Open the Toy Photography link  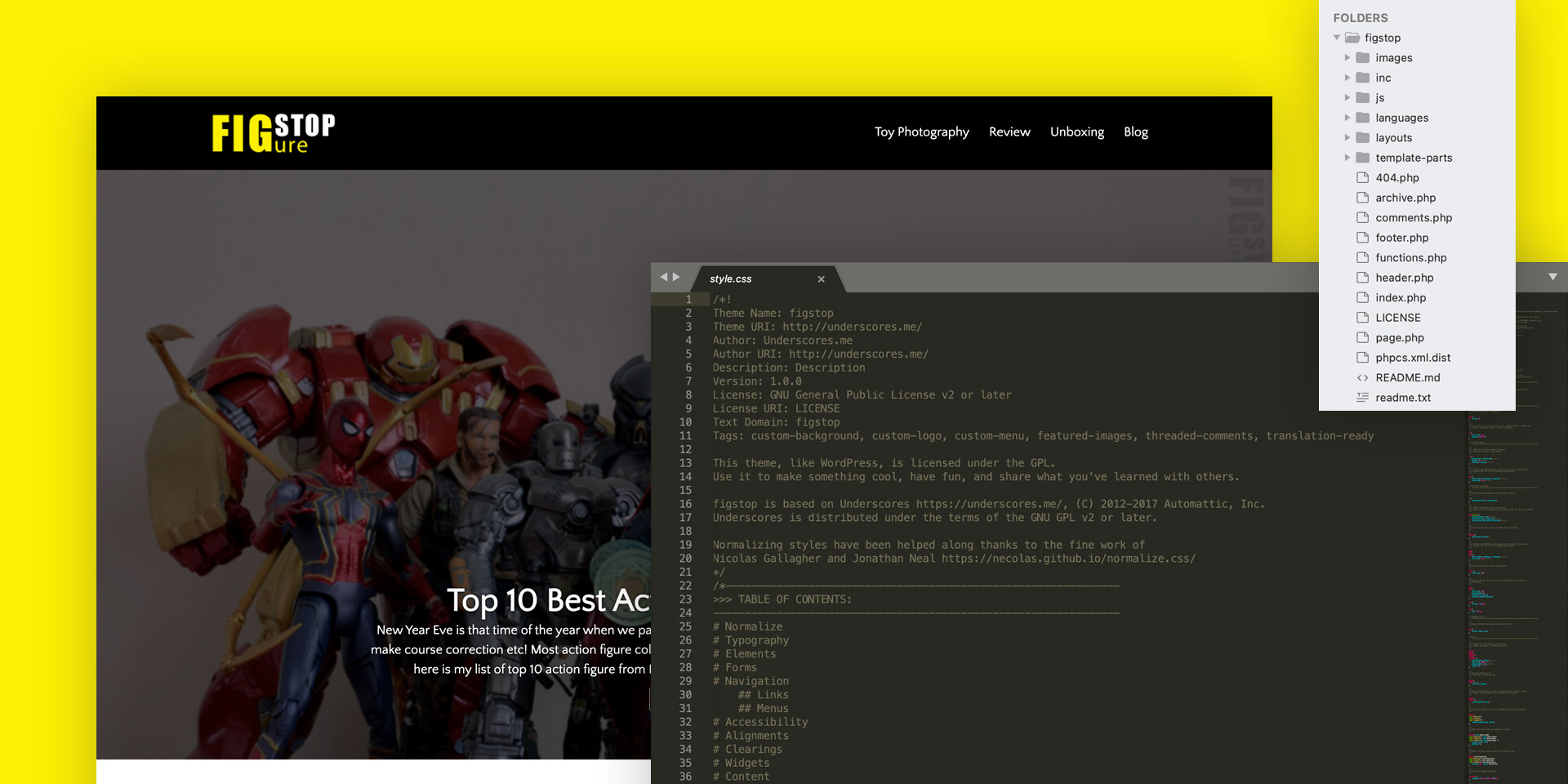point(922,131)
